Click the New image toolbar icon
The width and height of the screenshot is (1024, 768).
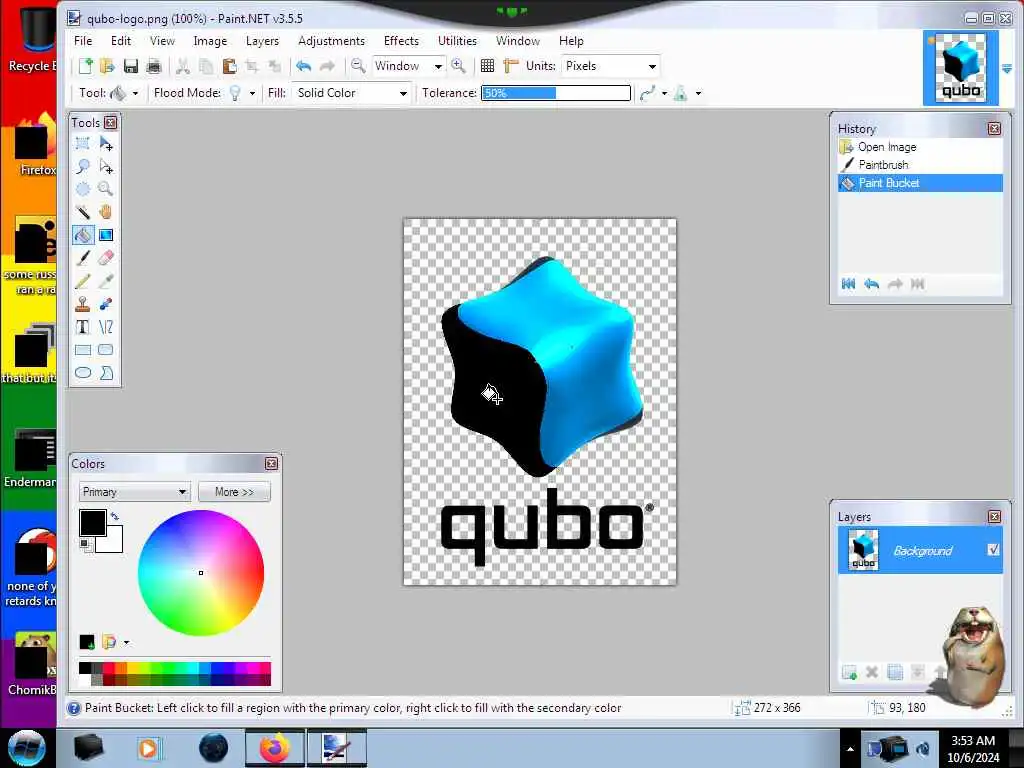(x=85, y=66)
